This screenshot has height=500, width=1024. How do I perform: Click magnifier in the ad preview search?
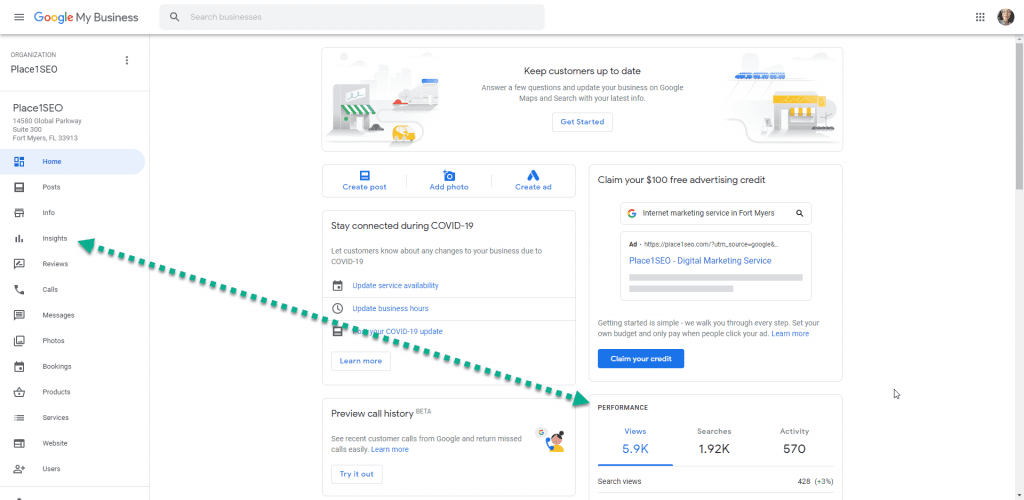[x=800, y=213]
